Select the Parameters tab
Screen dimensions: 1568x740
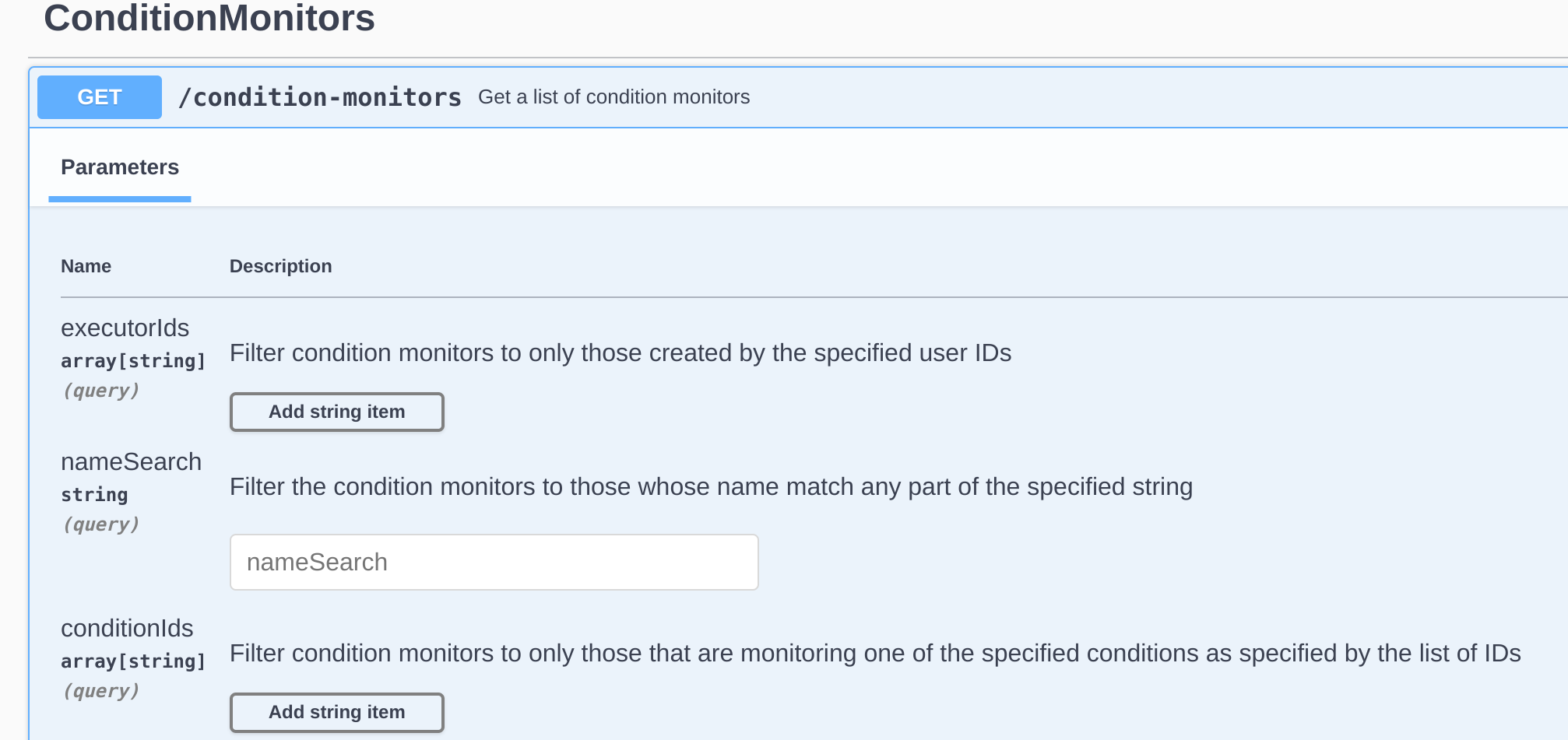pos(119,167)
